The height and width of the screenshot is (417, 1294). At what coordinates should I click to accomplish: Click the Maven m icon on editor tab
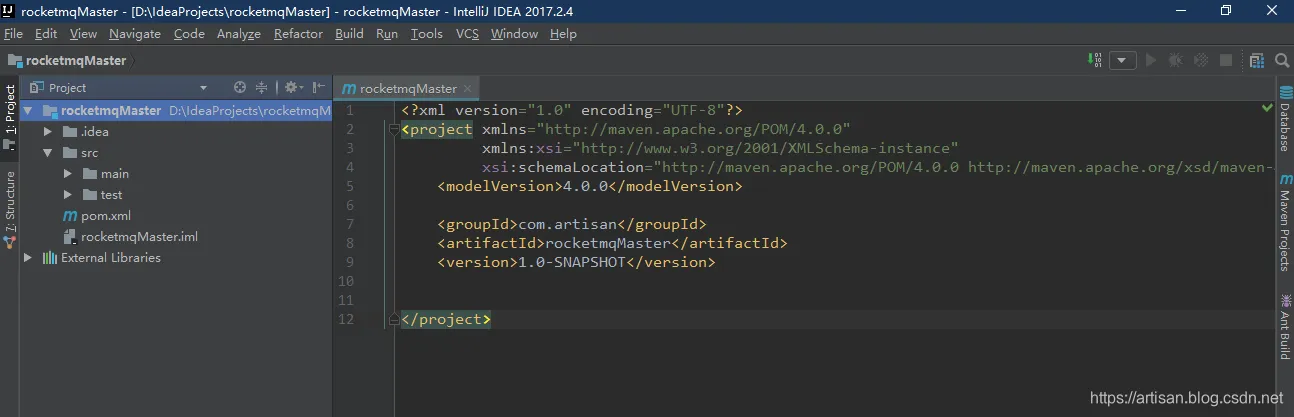pyautogui.click(x=349, y=89)
